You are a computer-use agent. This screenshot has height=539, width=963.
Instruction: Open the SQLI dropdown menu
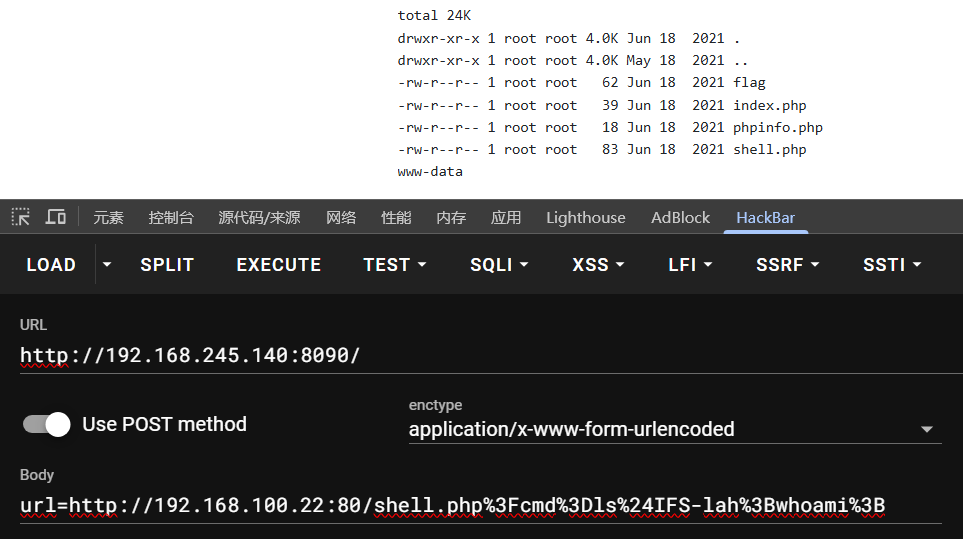point(499,265)
